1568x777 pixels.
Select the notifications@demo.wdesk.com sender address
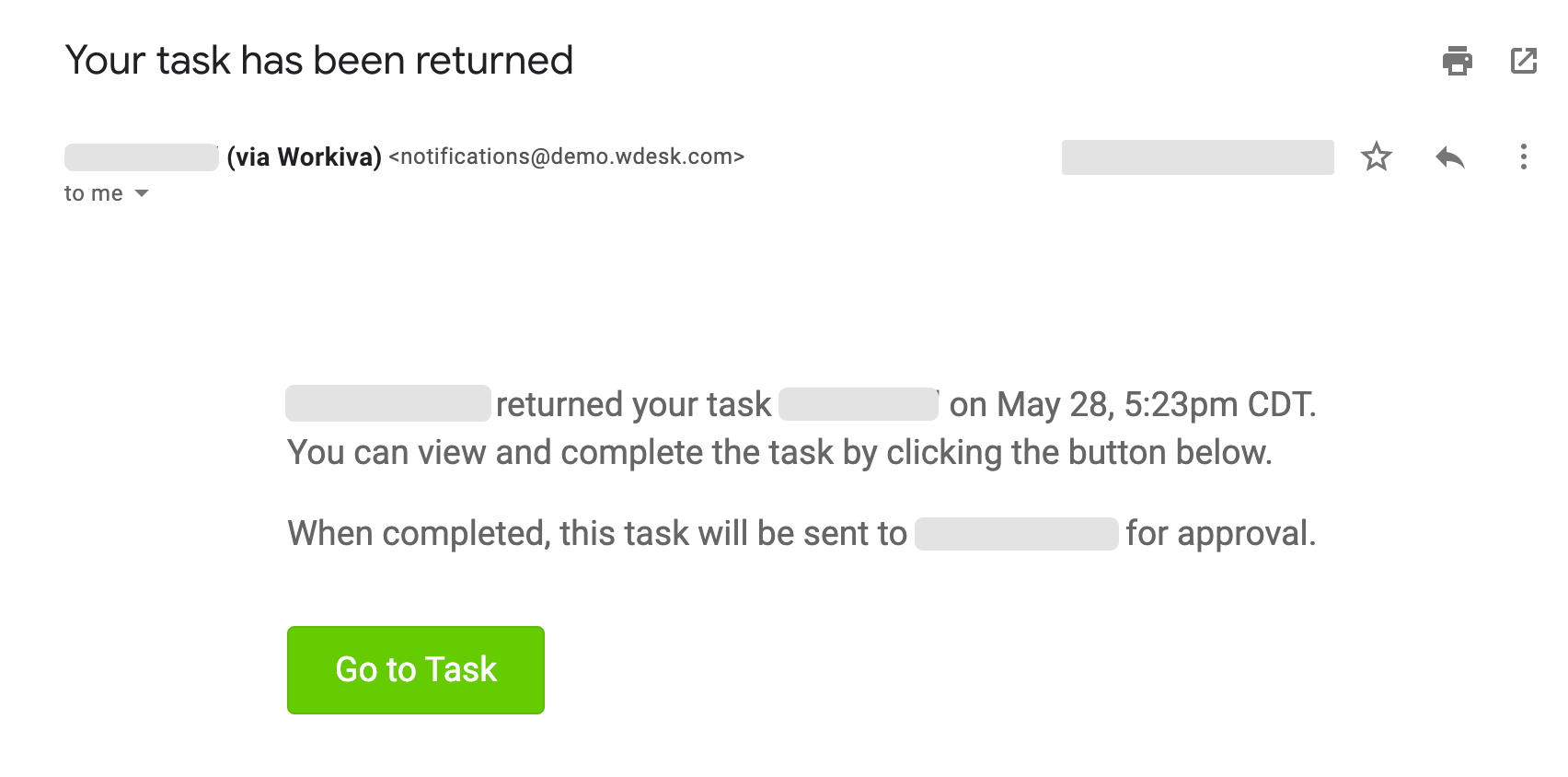point(566,157)
